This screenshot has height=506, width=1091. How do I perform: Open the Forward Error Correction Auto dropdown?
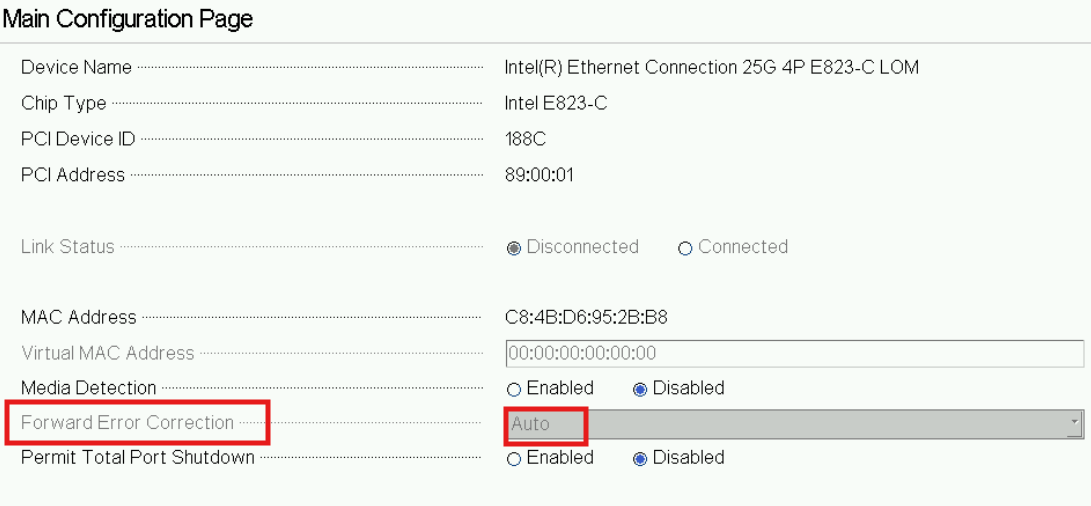click(x=790, y=424)
